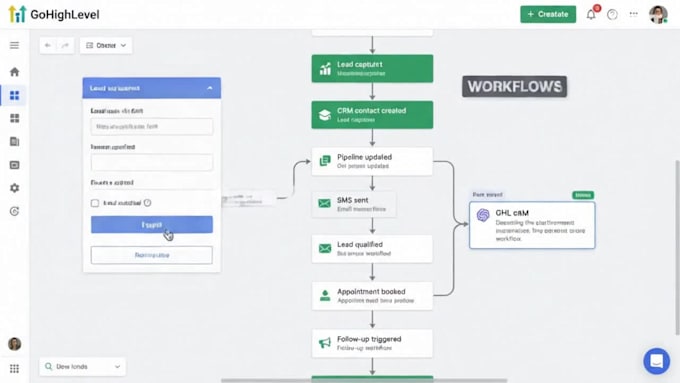This screenshot has height=383, width=680.
Task: Click the green badge above GHL CRM card
Action: tap(583, 195)
